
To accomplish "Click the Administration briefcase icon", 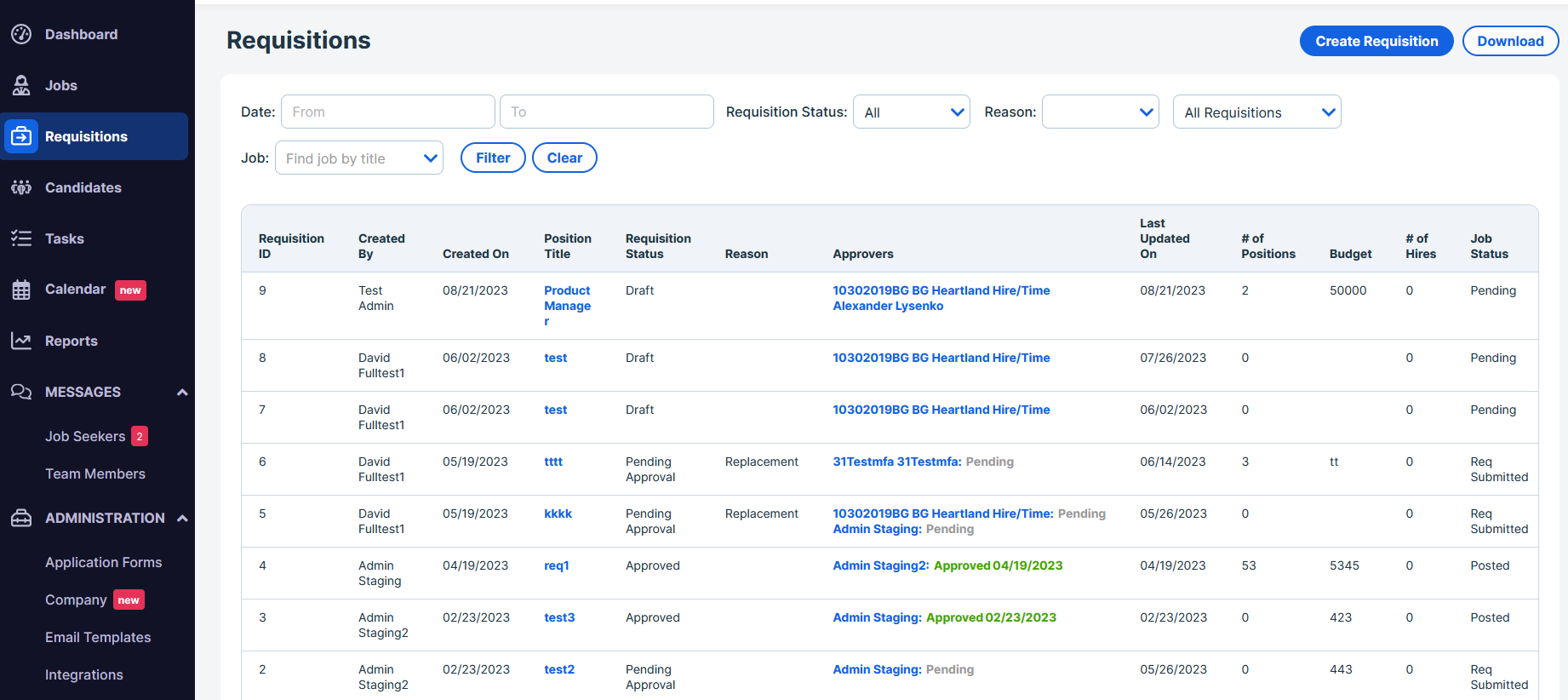I will pos(21,518).
